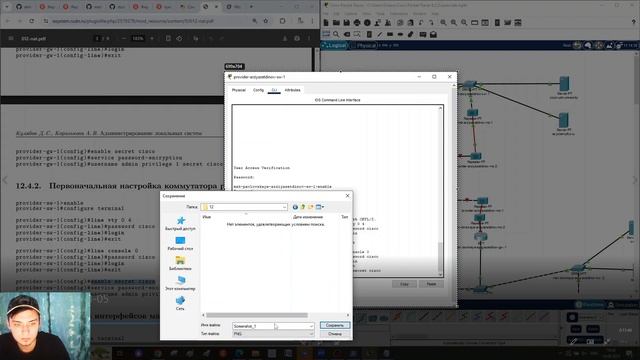Switch to the CLI tab in device window
The height and width of the screenshot is (360, 640).
(274, 90)
